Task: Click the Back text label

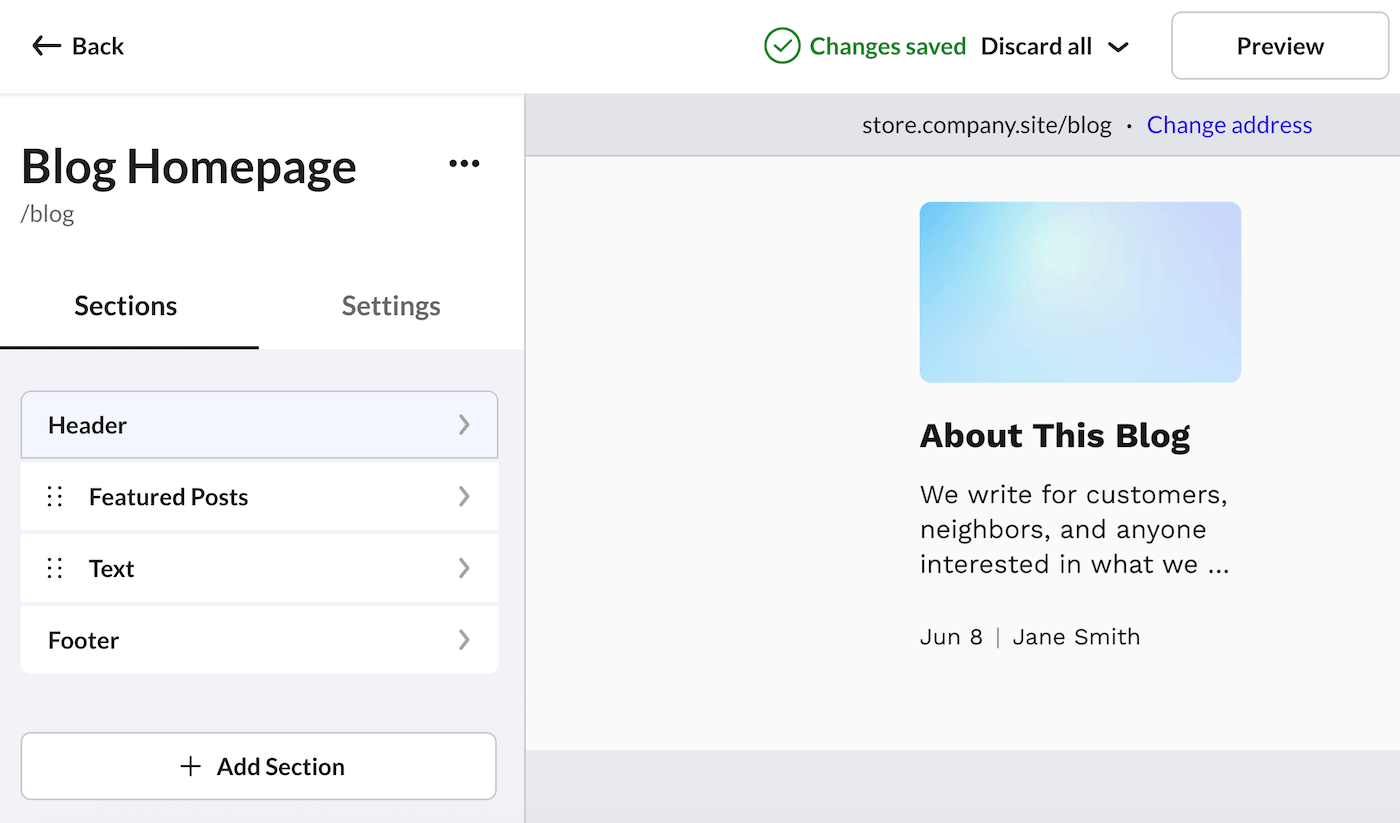Action: coord(98,46)
